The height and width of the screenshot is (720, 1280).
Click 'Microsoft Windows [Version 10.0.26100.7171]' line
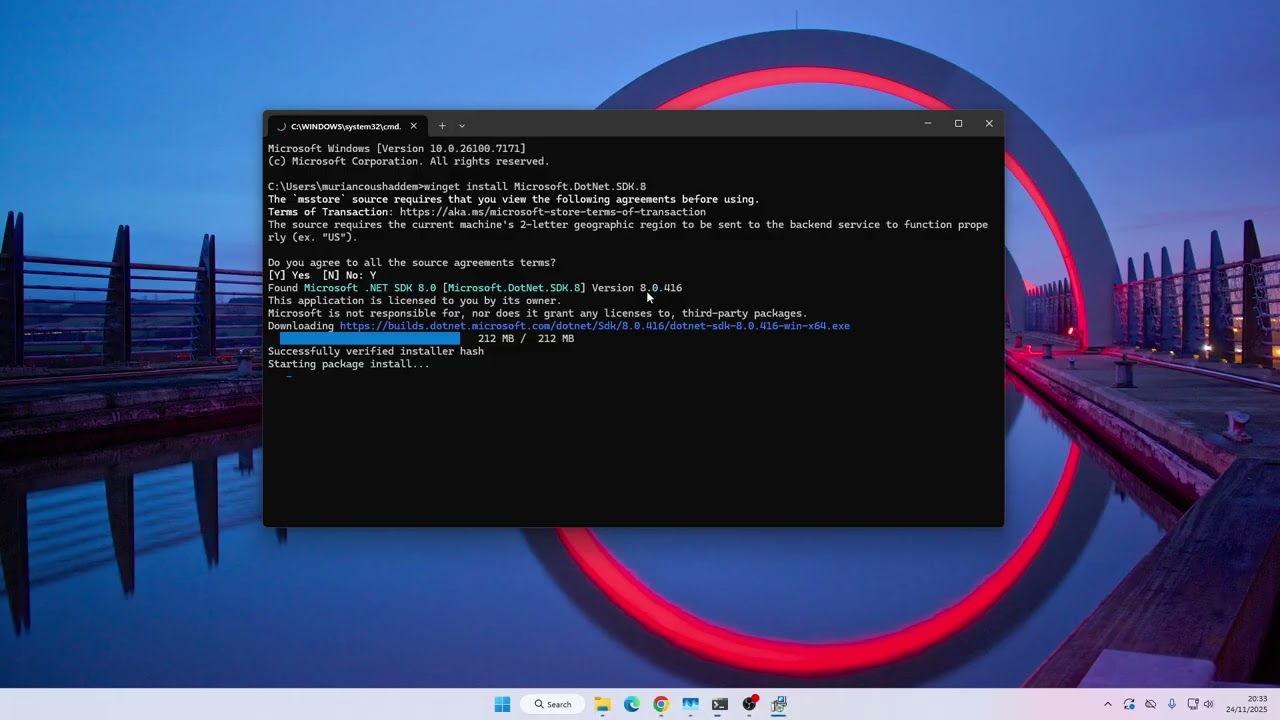coord(397,149)
